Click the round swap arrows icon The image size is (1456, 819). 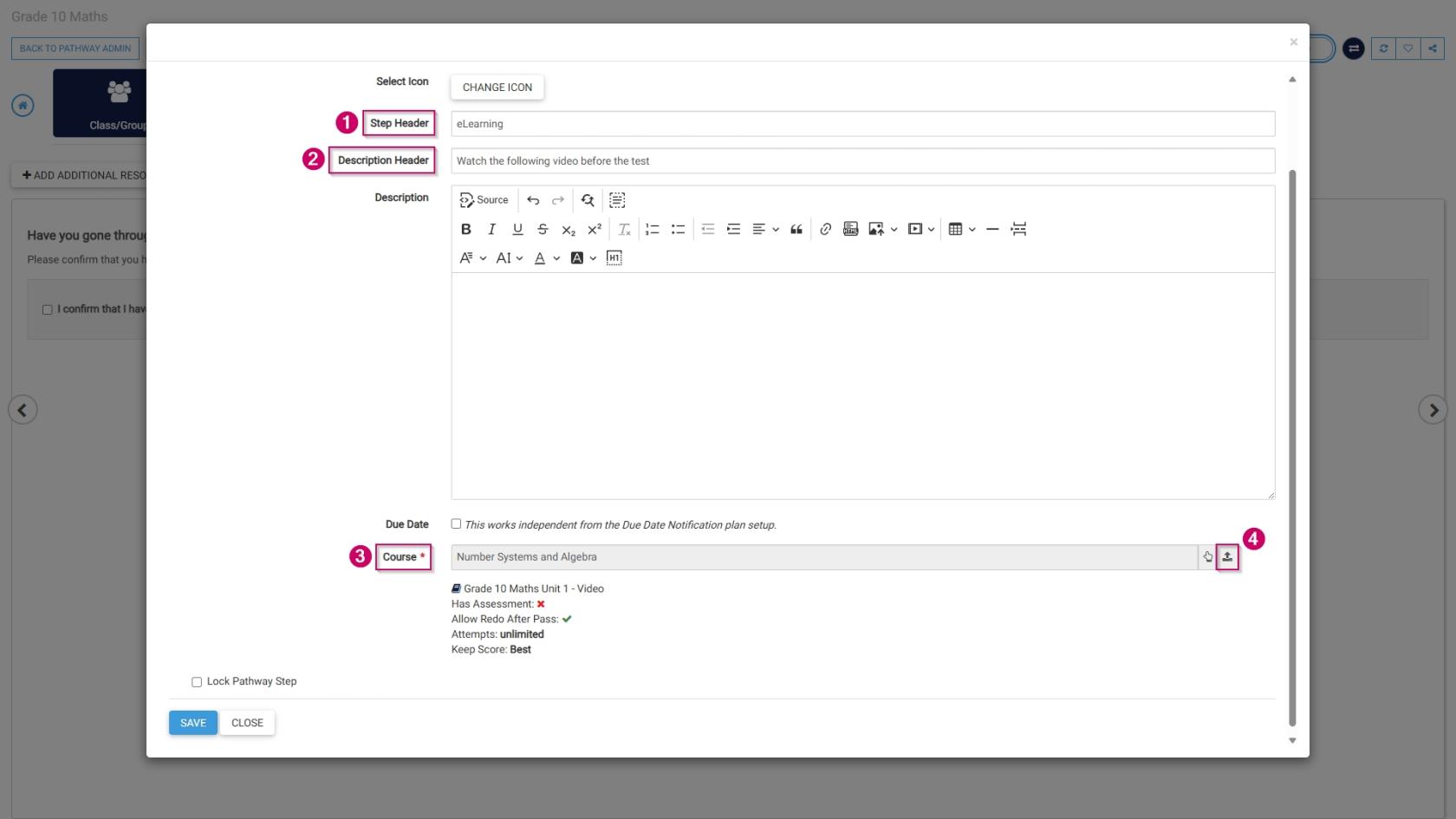tap(1354, 49)
